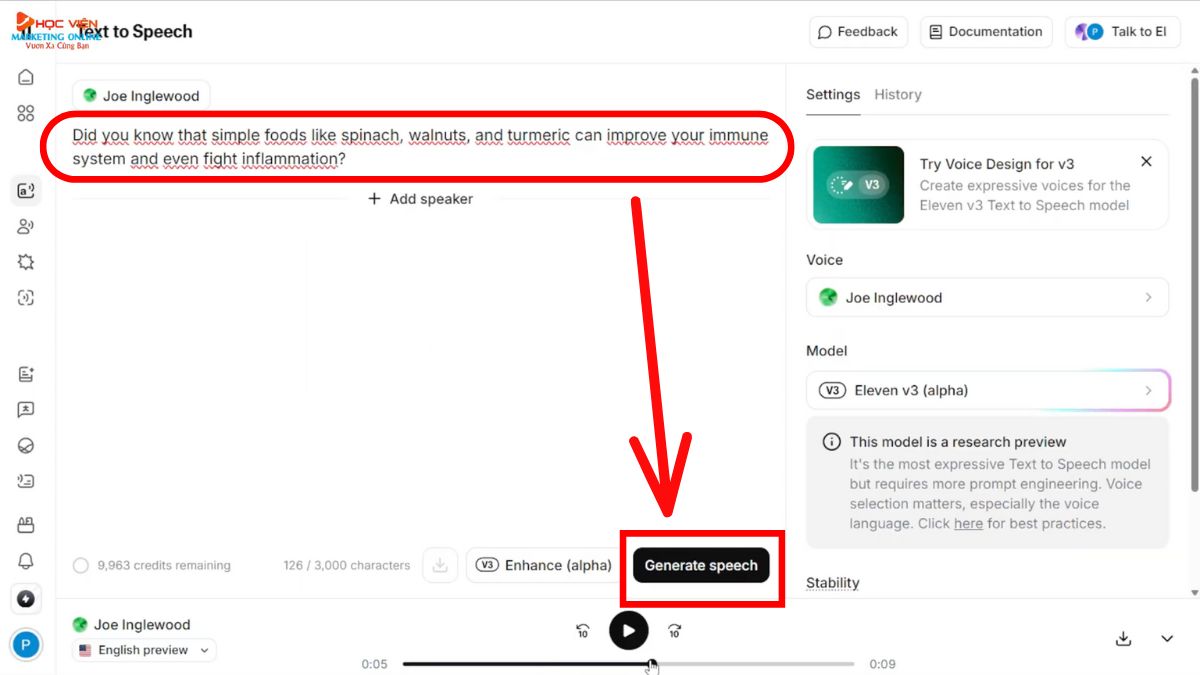Click the 'Try Voice Design for v3' heading
Viewport: 1200px width, 675px height.
point(997,164)
